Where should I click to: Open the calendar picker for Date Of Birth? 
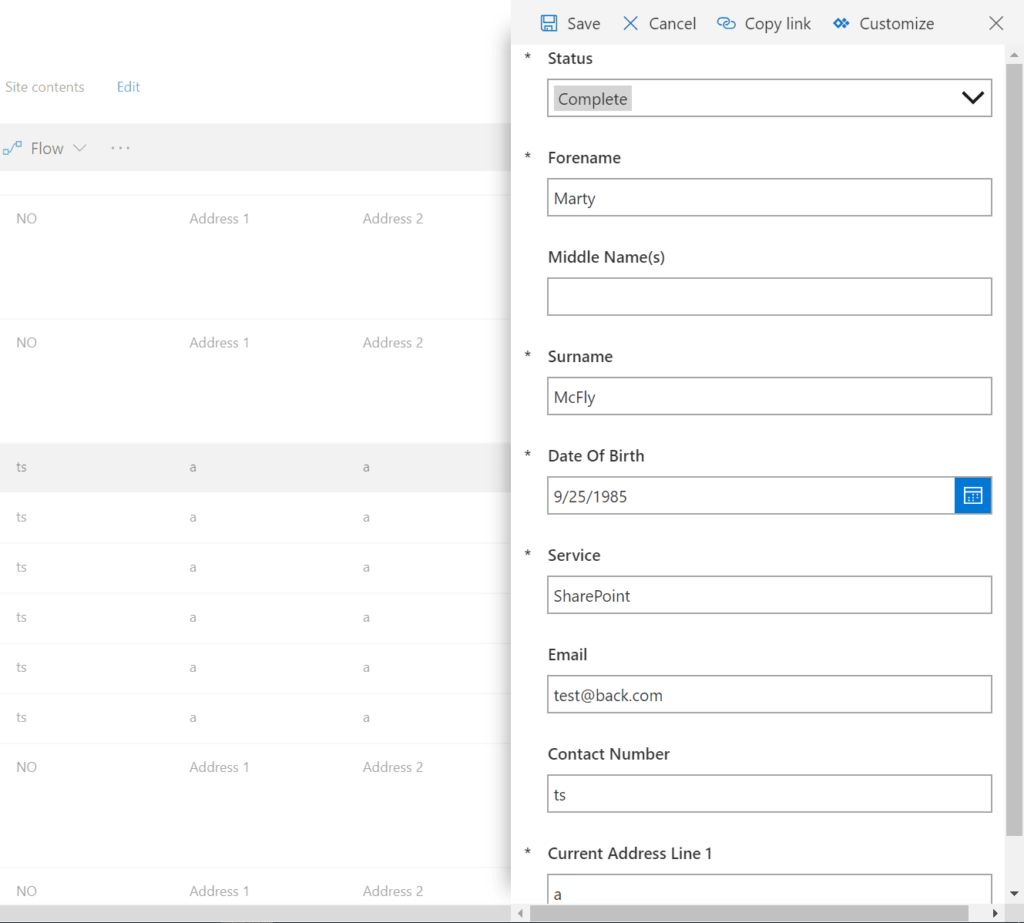972,495
